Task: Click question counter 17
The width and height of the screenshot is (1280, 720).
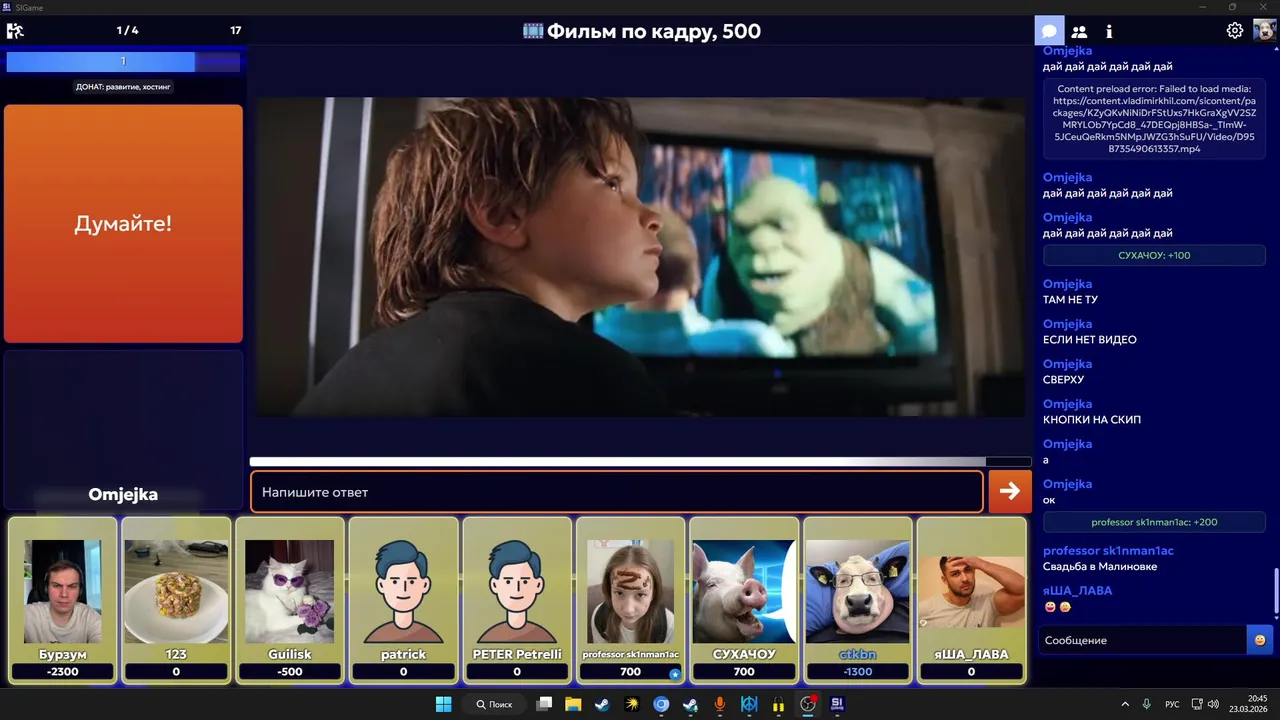Action: click(236, 31)
